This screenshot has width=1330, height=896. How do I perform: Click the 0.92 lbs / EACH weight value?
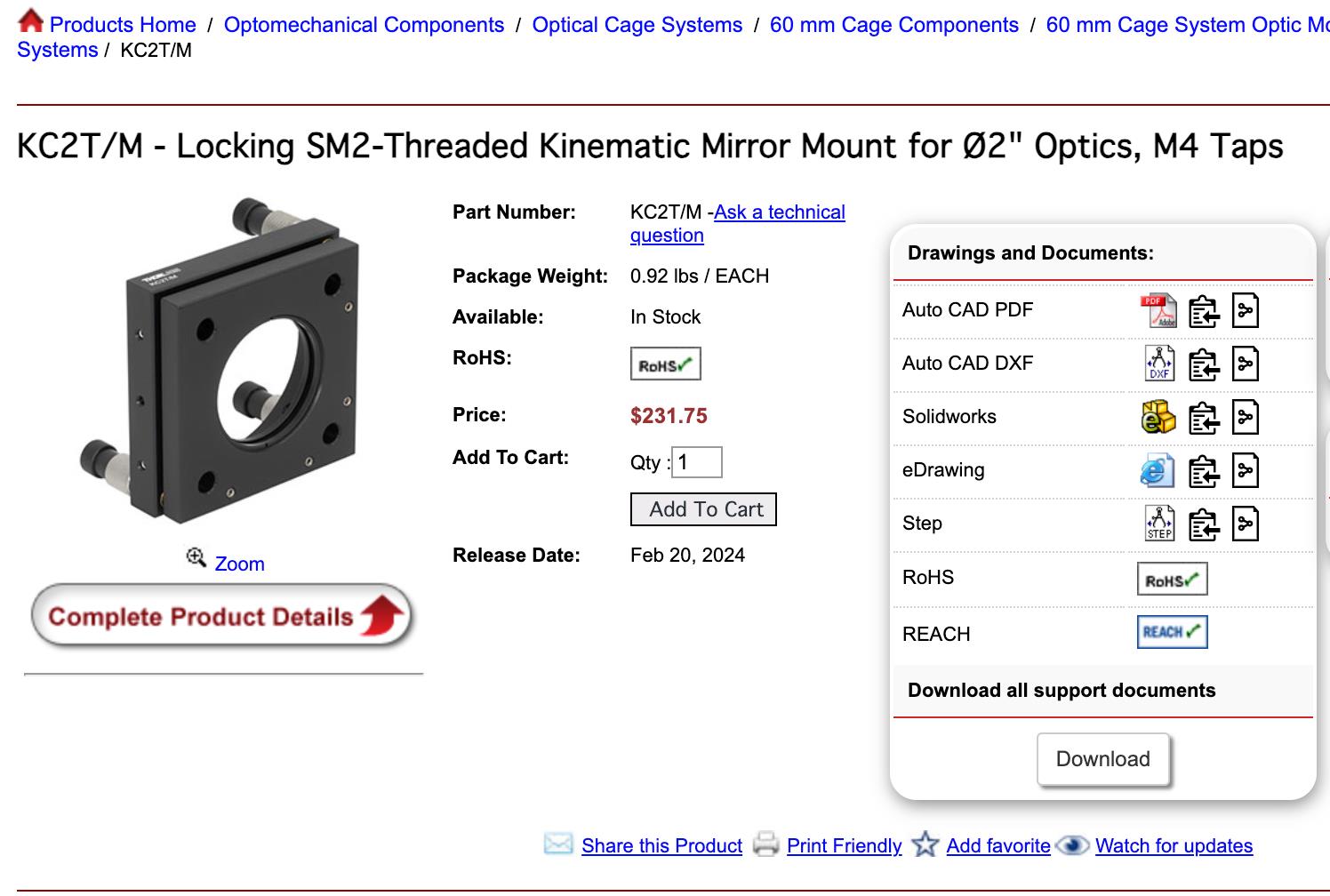coord(700,276)
